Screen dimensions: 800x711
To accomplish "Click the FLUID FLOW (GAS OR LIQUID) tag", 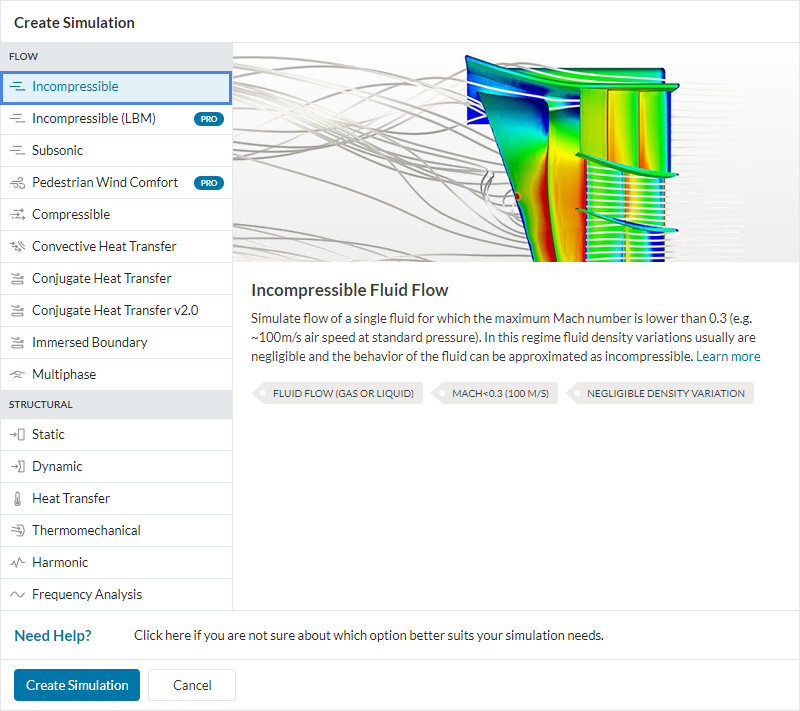I will [x=338, y=393].
